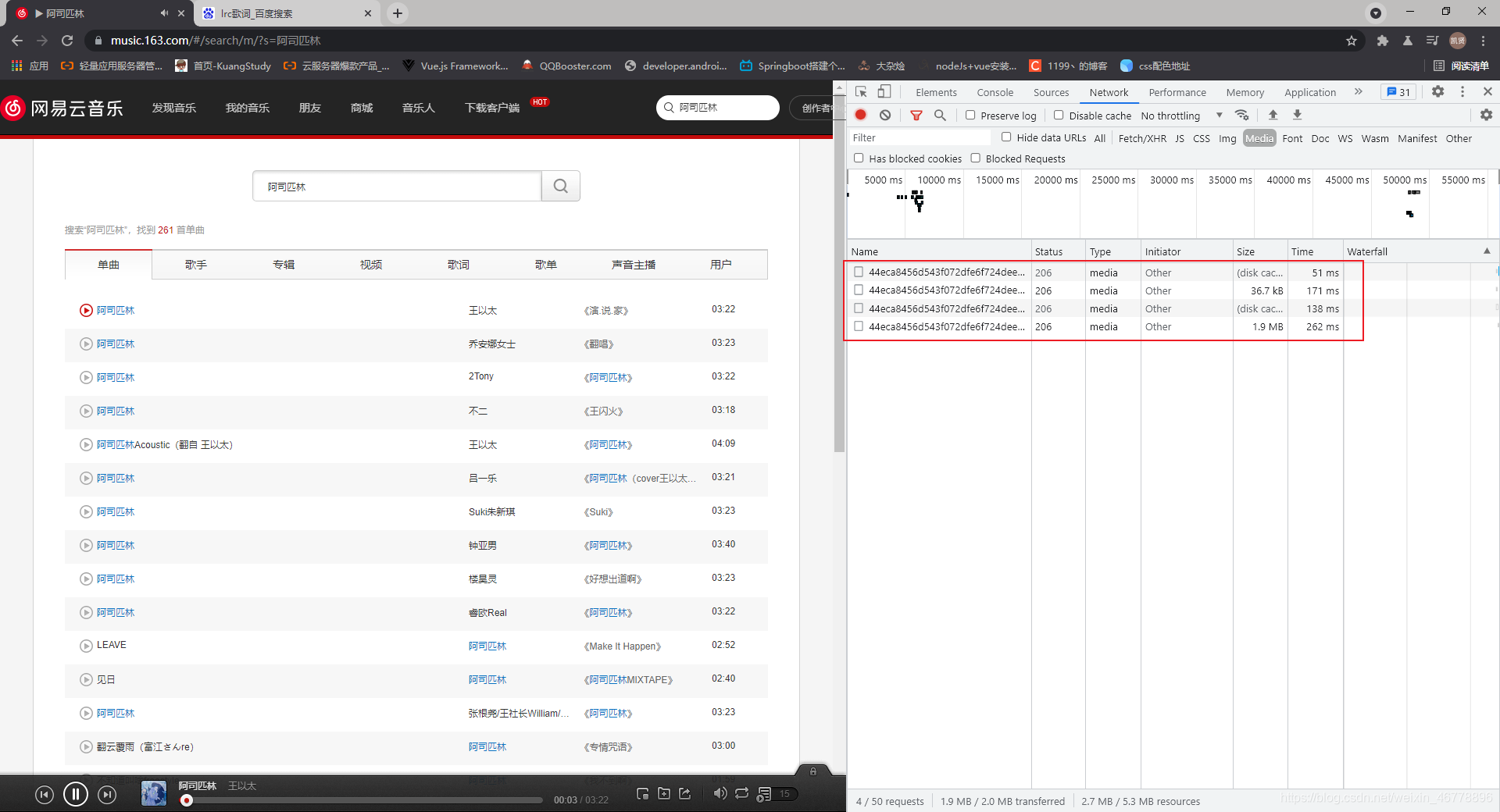Tick the checkbox of the 51 ms request
Image resolution: width=1500 pixels, height=812 pixels.
pyautogui.click(x=859, y=272)
